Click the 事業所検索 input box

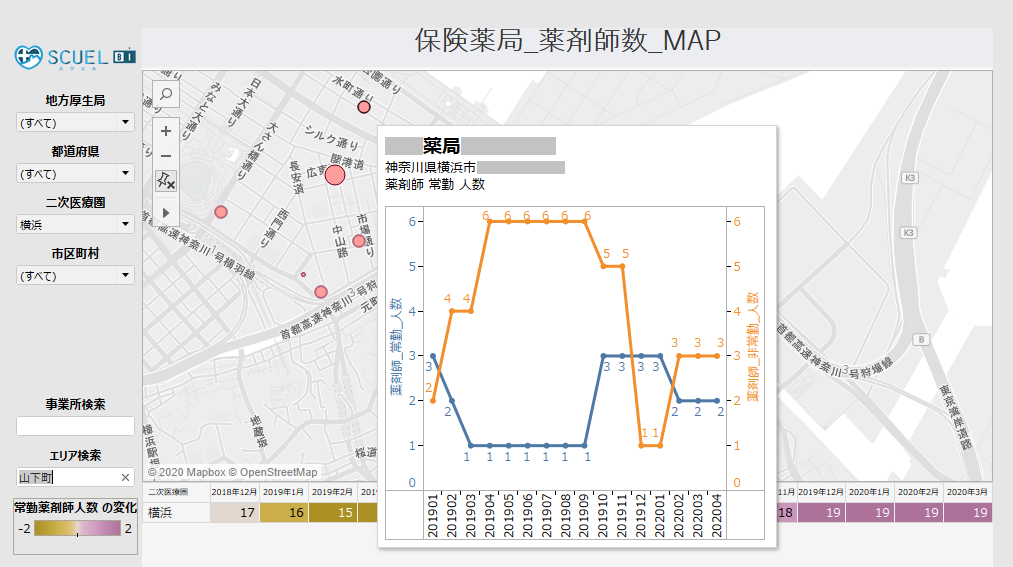(x=75, y=426)
